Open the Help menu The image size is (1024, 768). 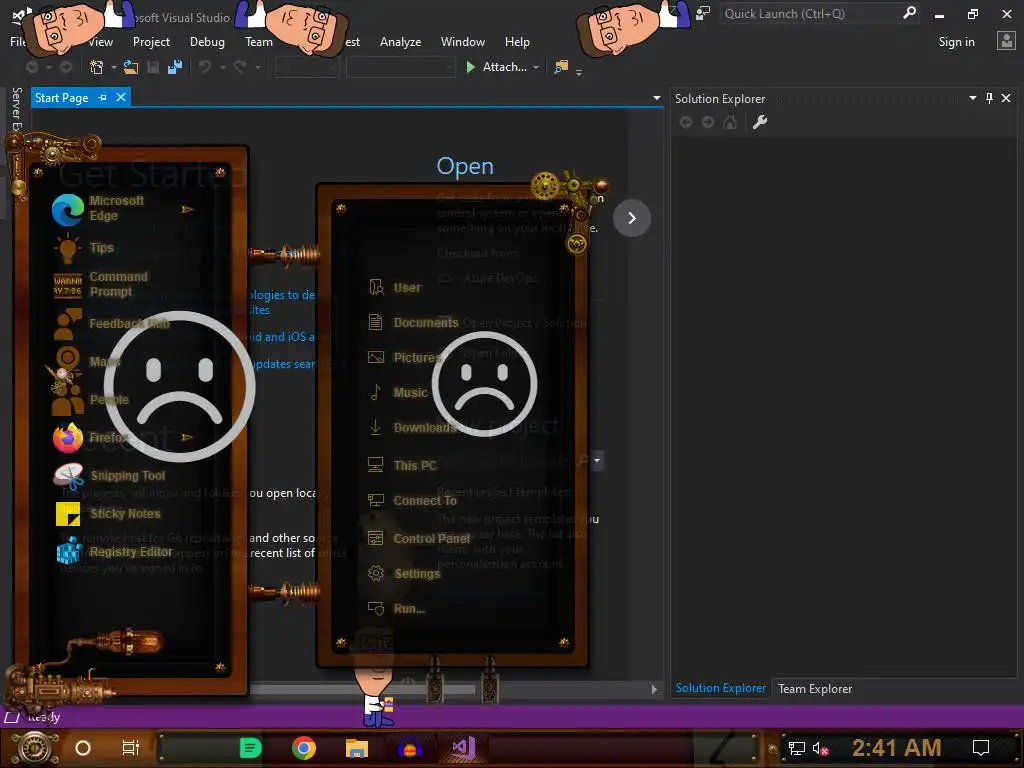click(x=517, y=42)
